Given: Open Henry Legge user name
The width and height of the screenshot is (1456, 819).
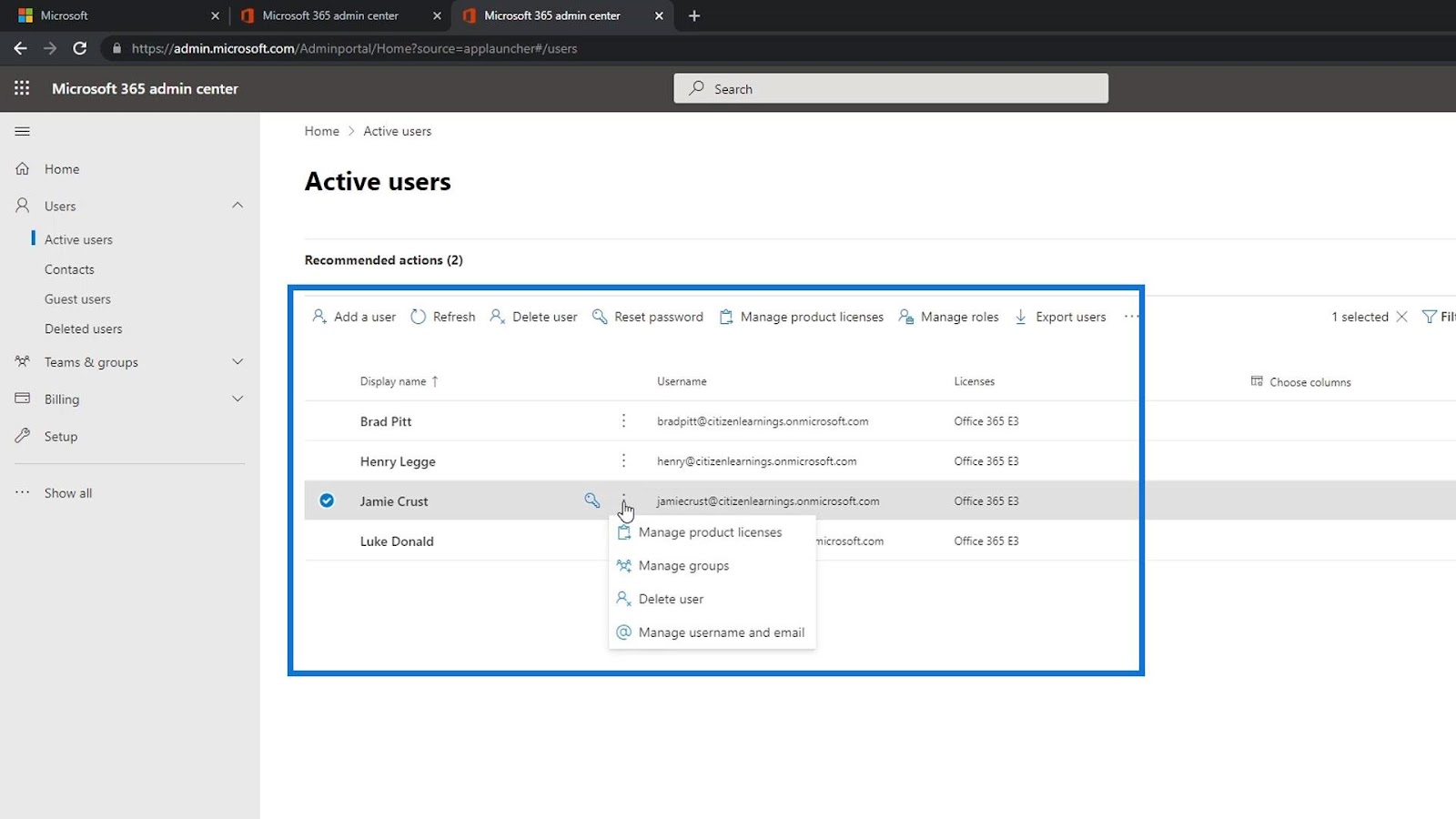Looking at the screenshot, I should 398,461.
